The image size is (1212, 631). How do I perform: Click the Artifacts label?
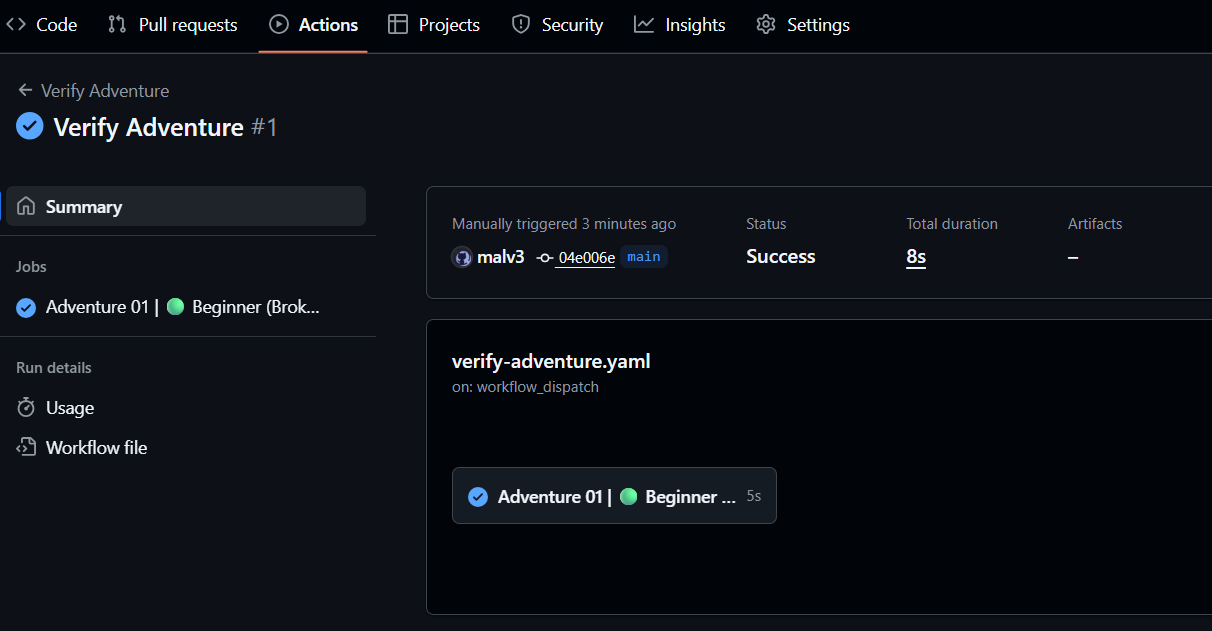[x=1095, y=224]
